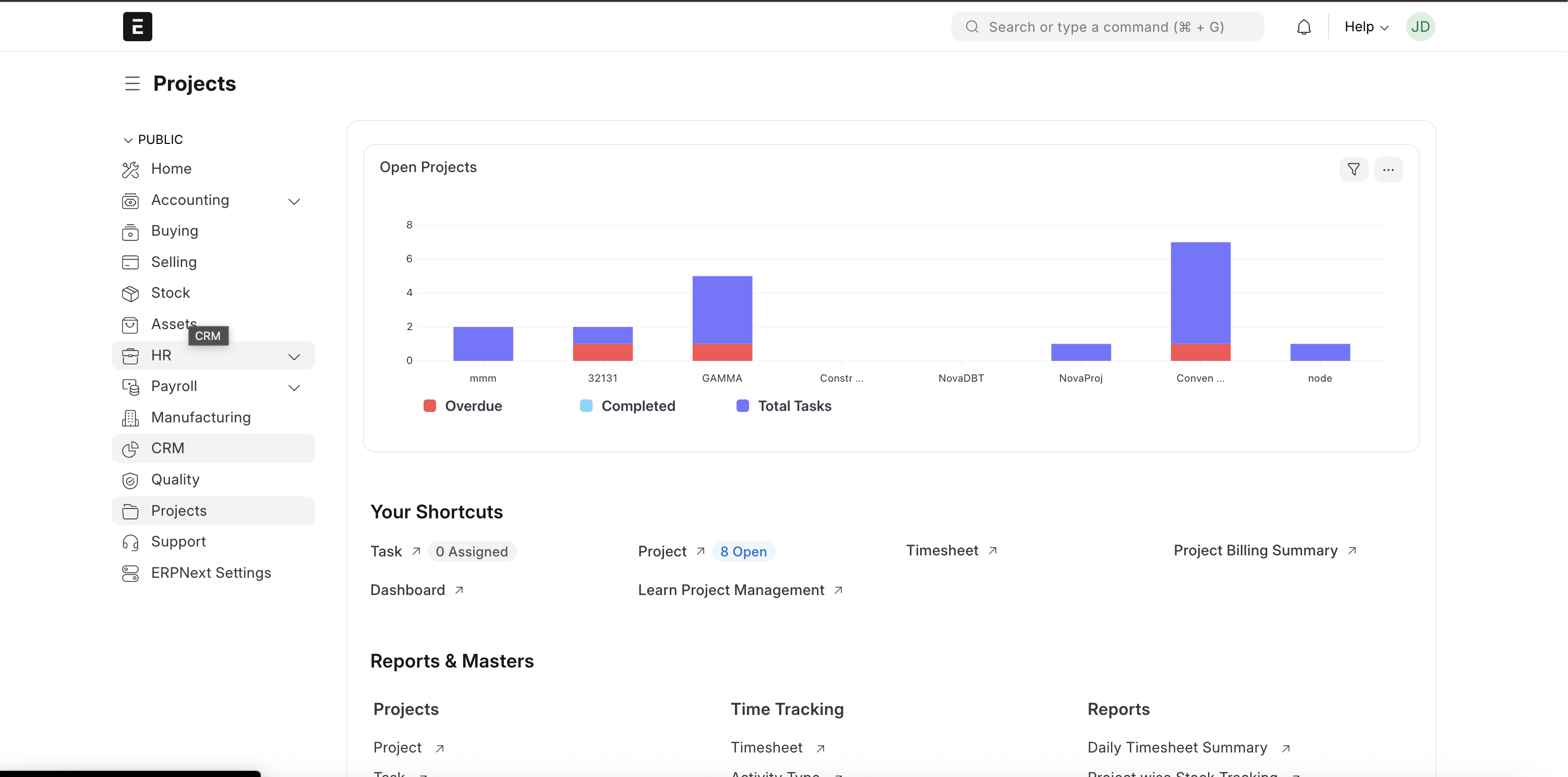Screen dimensions: 1568x777
Task: Open the sidebar hamburger menu
Action: coord(131,83)
